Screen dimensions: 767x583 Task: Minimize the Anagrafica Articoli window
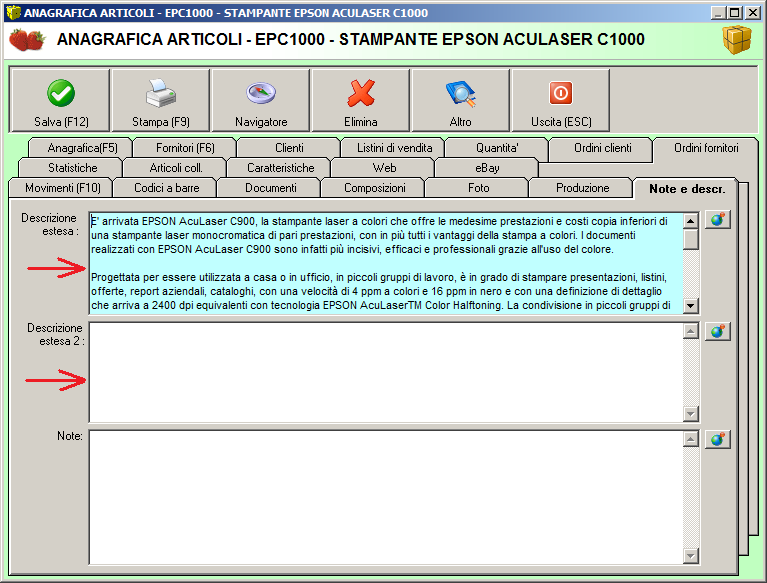pyautogui.click(x=718, y=13)
